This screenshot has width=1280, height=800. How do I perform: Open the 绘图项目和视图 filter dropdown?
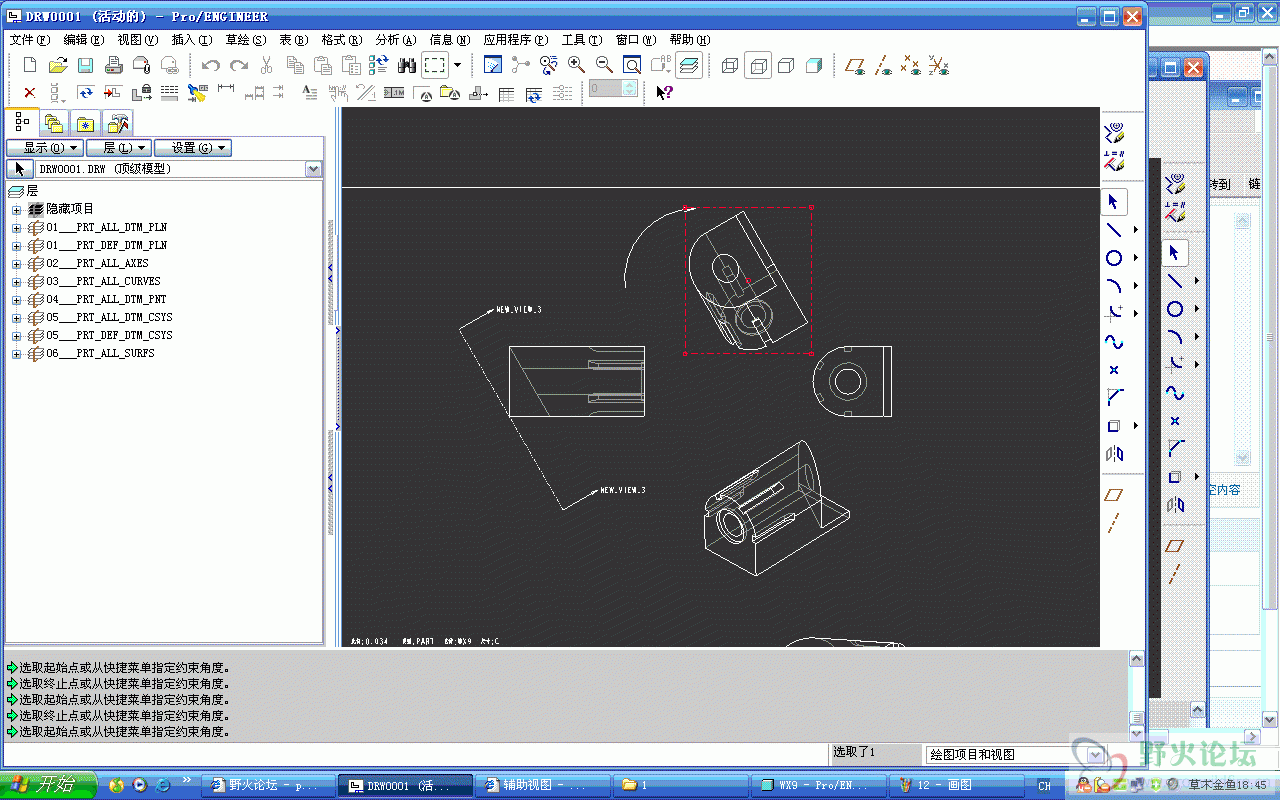(x=1096, y=755)
